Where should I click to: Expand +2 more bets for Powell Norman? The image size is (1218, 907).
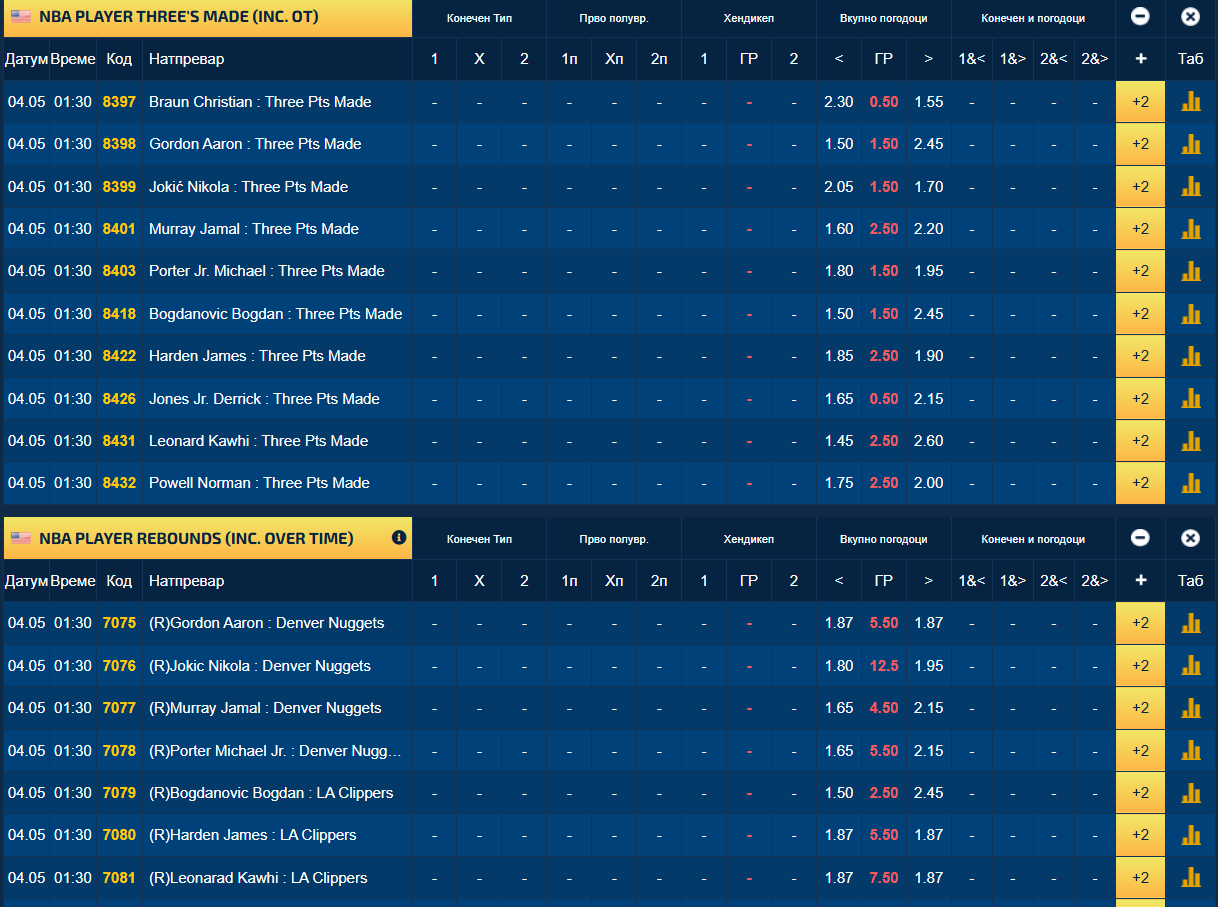1141,483
